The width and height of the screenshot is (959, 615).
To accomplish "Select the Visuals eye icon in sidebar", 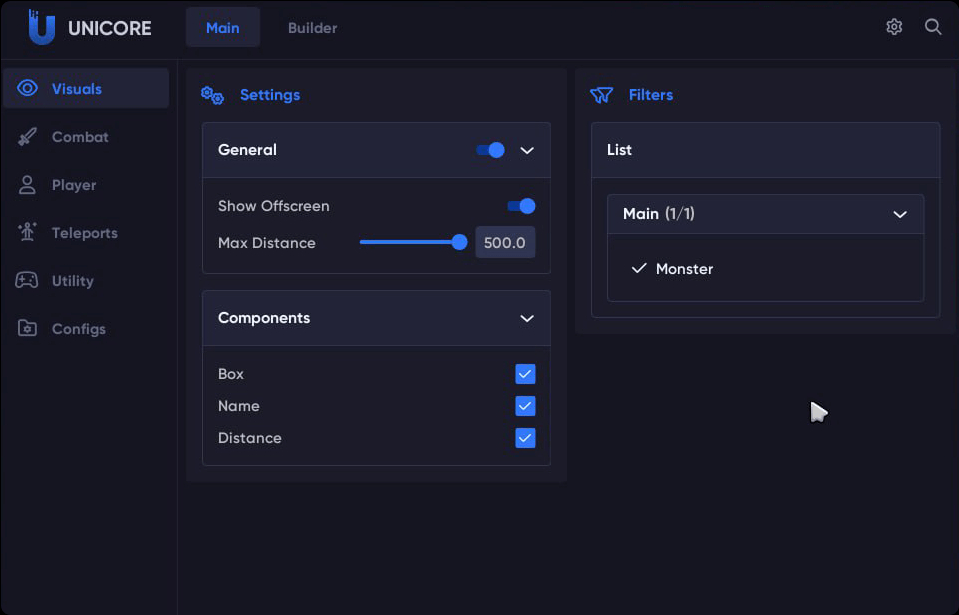I will pos(28,88).
